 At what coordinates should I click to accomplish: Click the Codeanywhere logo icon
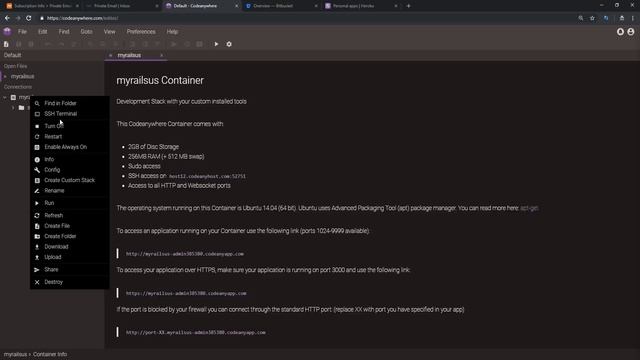pyautogui.click(x=7, y=31)
